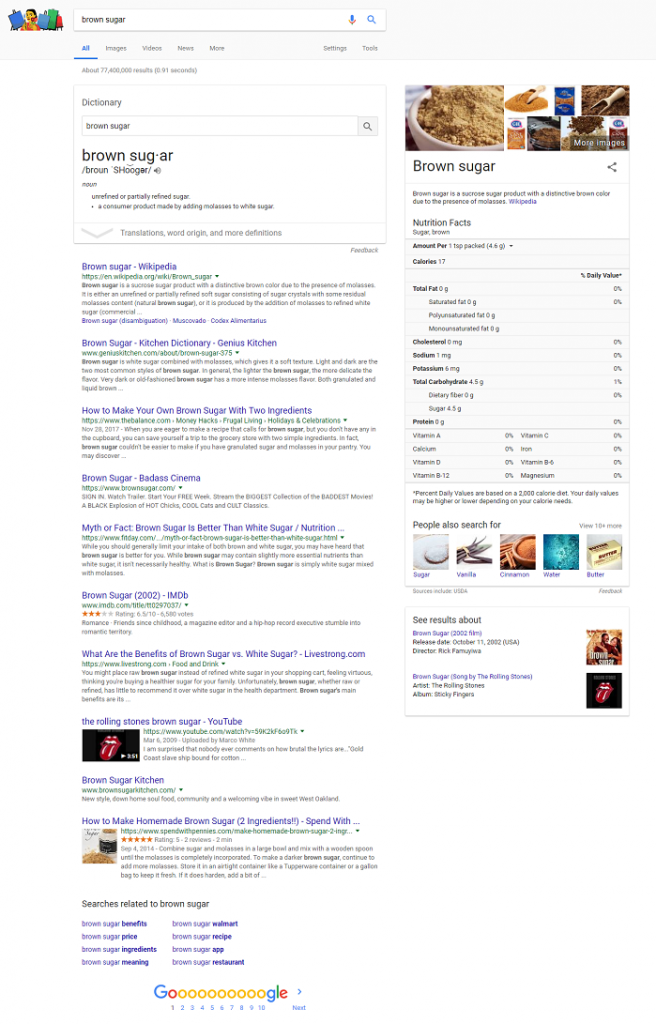Play pronunciation speaker icon for brown sugar

(157, 170)
